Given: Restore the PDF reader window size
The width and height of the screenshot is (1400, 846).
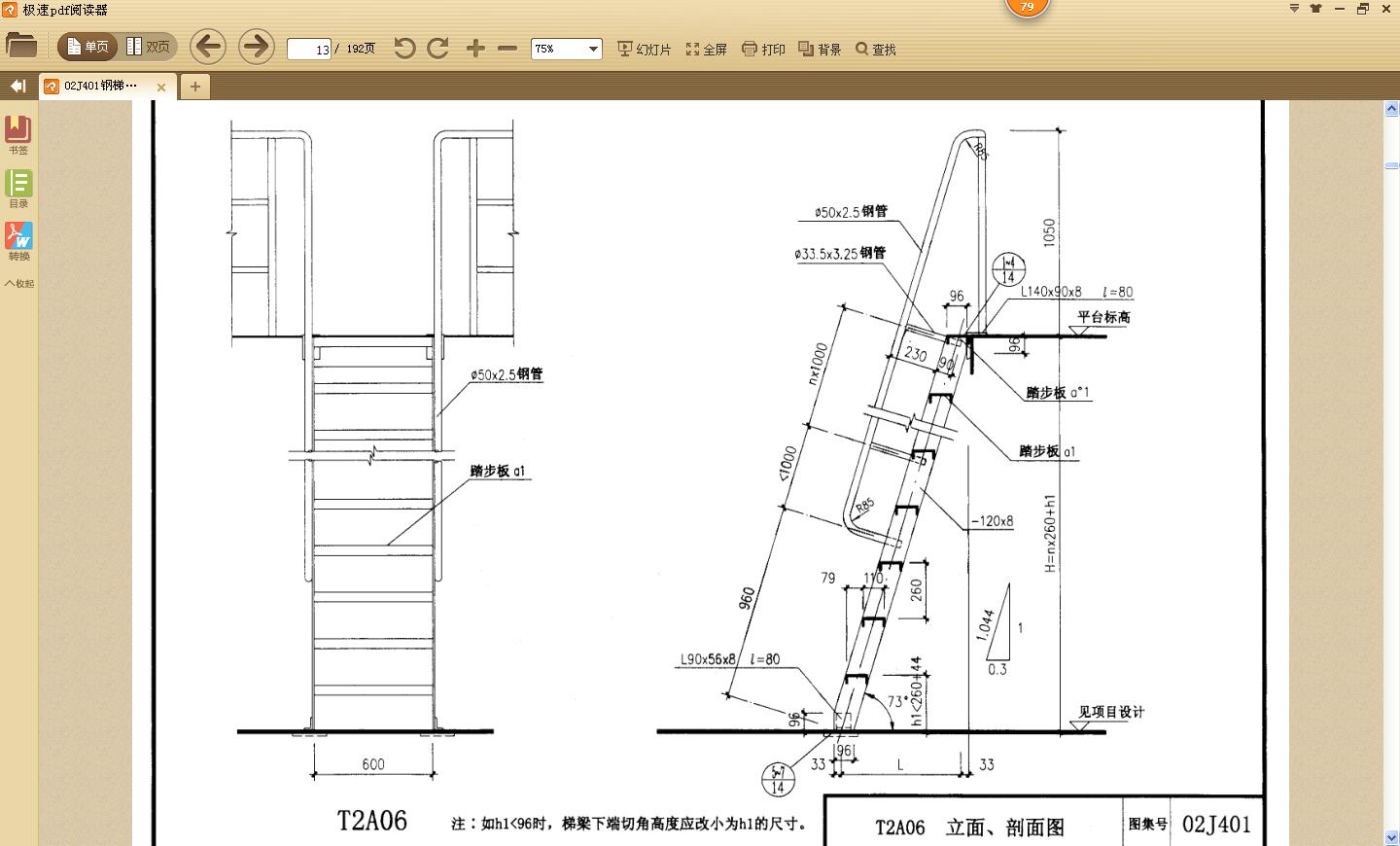Looking at the screenshot, I should tap(1362, 9).
